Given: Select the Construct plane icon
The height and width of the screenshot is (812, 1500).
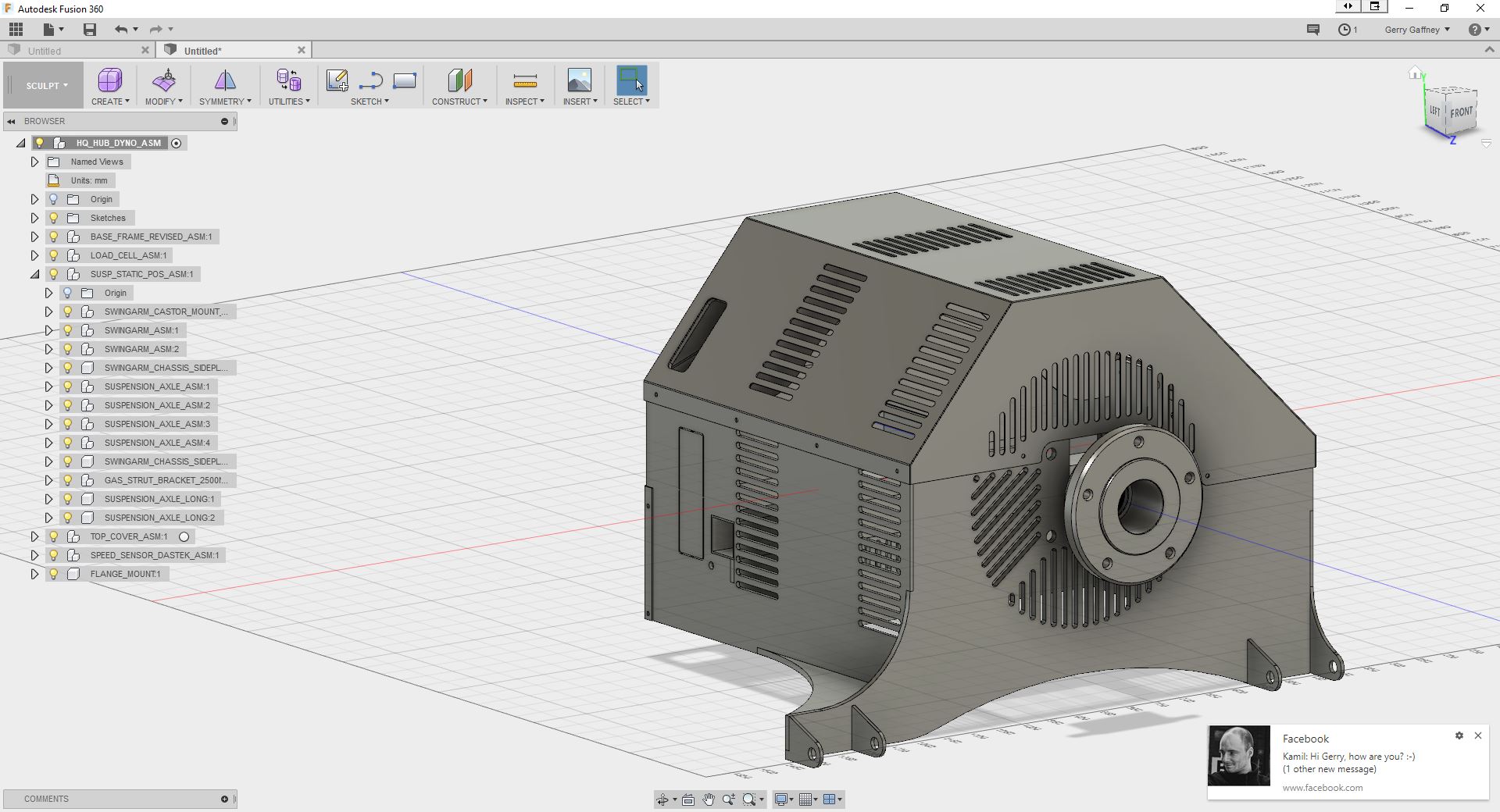Looking at the screenshot, I should click(459, 80).
